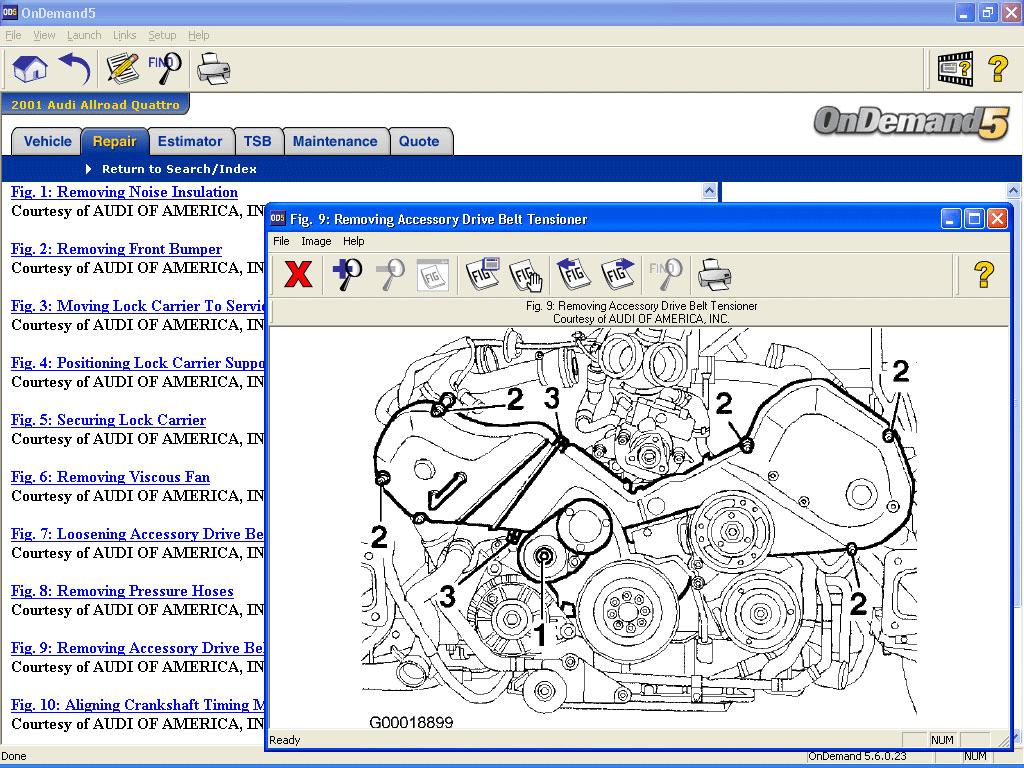Print the figure using the printer icon

[x=714, y=274]
